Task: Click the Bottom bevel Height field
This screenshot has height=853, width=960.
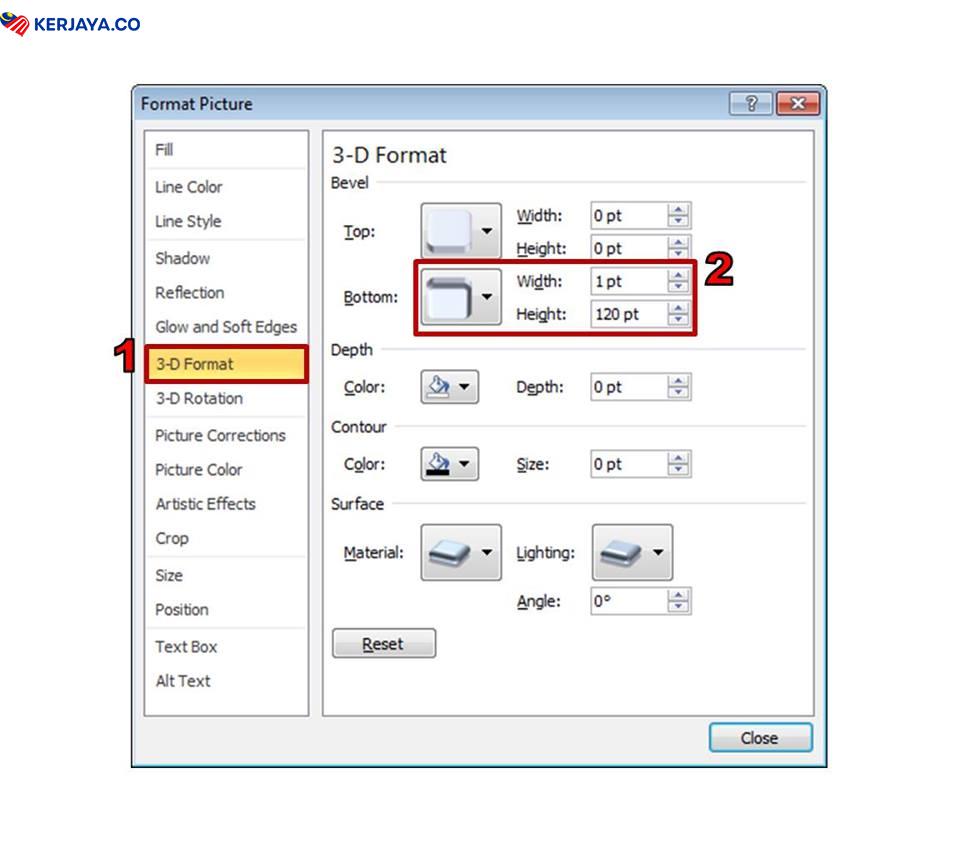Action: click(x=629, y=314)
